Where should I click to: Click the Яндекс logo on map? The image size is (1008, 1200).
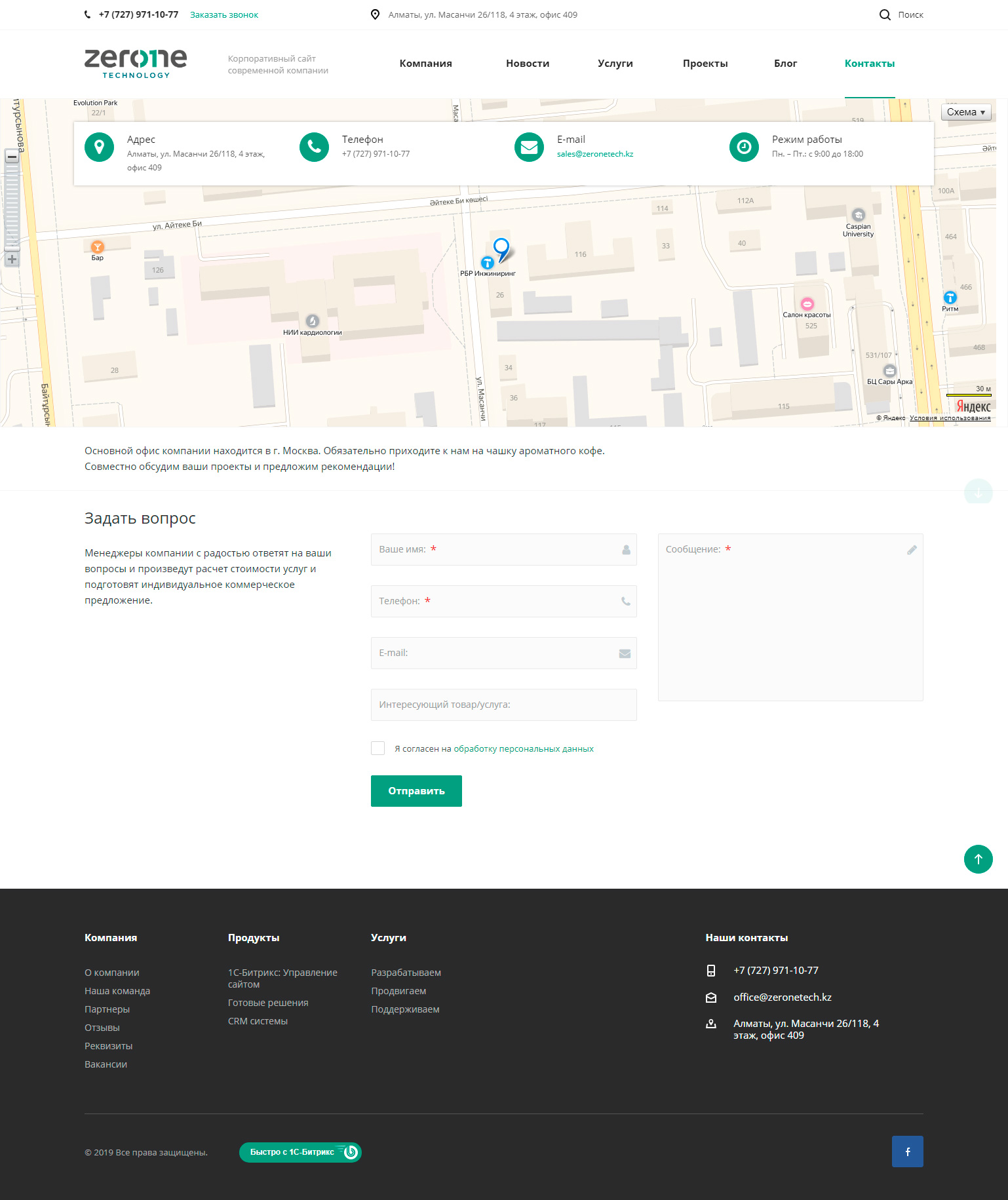[973, 406]
